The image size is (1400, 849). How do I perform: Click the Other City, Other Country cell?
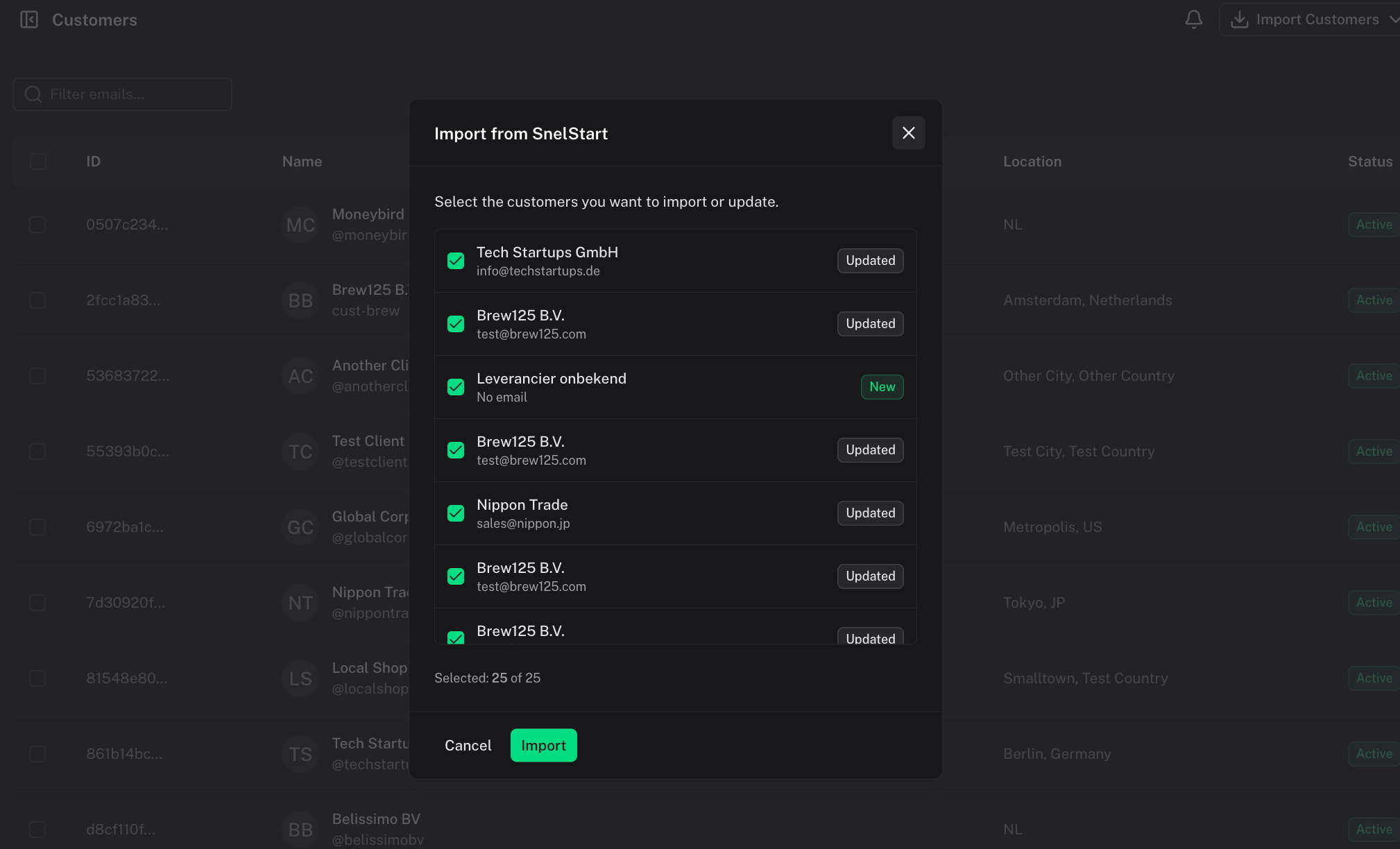pos(1089,376)
